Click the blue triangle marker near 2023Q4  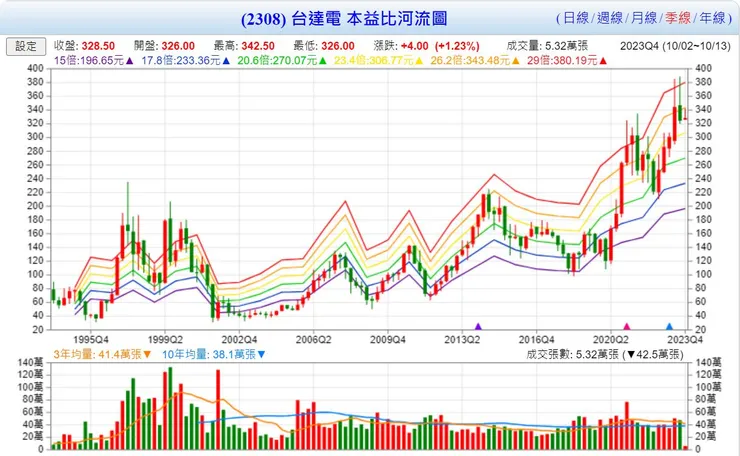coord(669,326)
